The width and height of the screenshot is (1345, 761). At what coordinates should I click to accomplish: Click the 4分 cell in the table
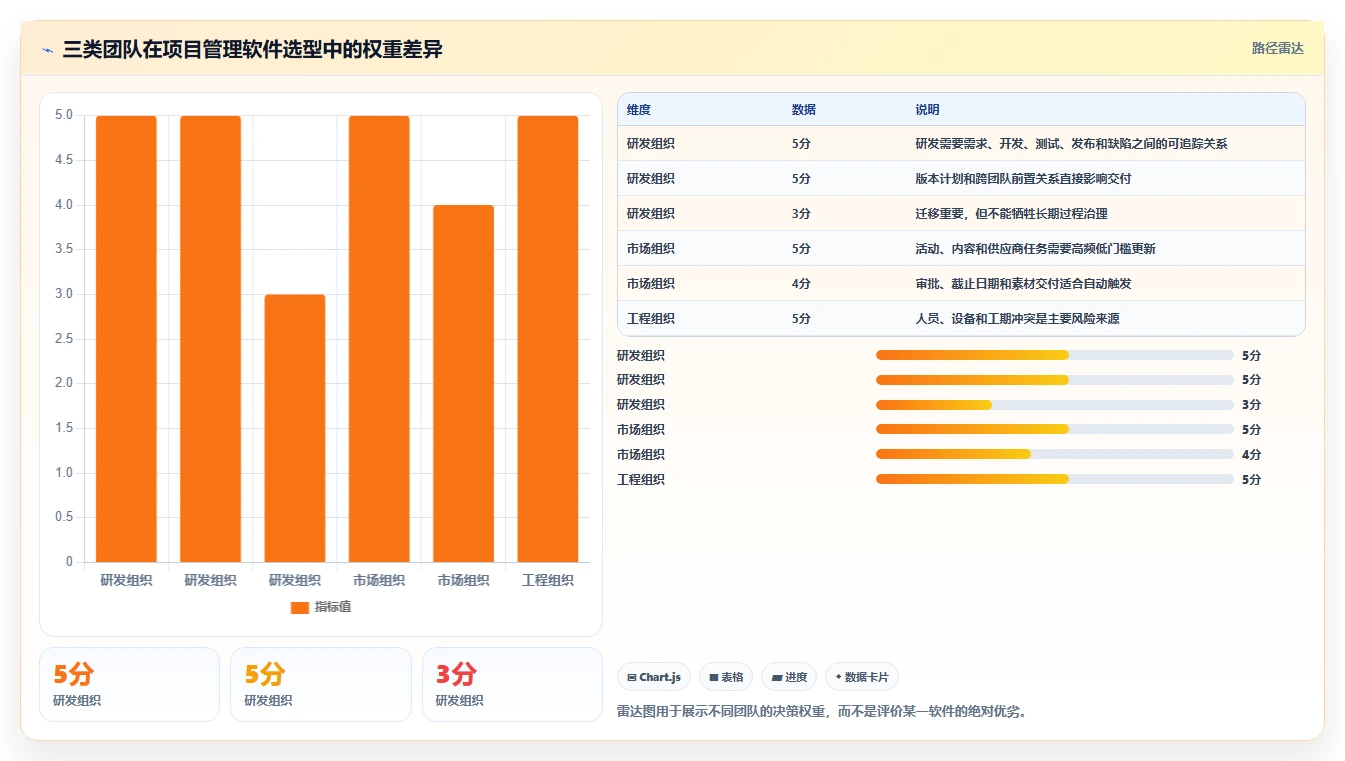(801, 284)
